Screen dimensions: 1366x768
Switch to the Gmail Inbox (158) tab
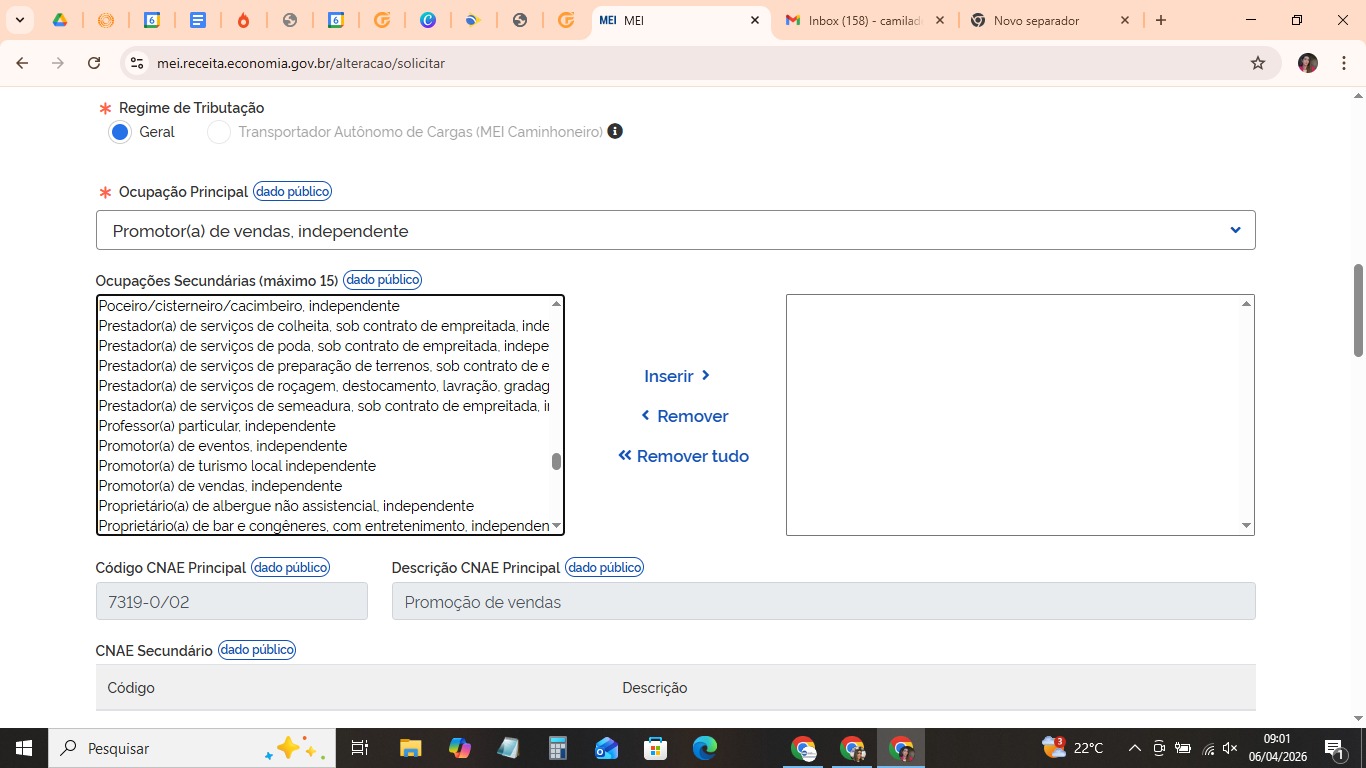tap(865, 20)
